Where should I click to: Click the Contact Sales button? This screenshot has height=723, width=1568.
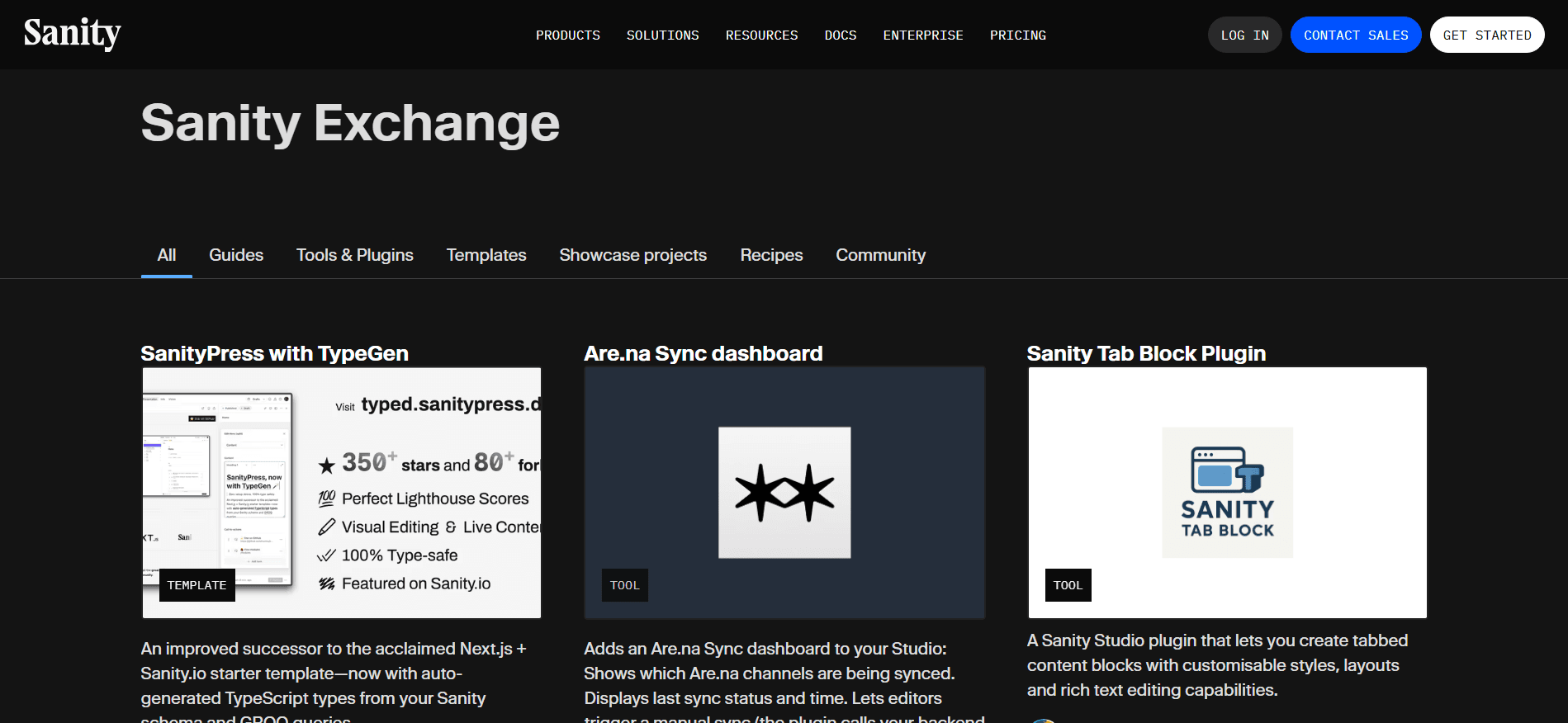tap(1355, 35)
